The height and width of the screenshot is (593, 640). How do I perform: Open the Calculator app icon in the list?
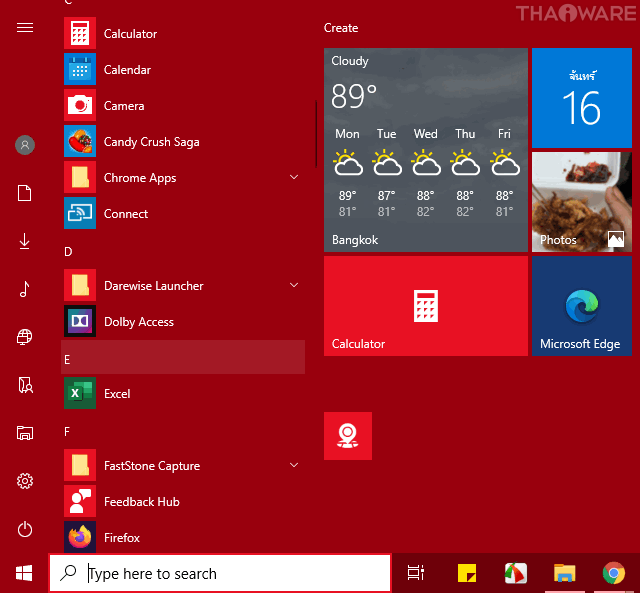click(80, 33)
